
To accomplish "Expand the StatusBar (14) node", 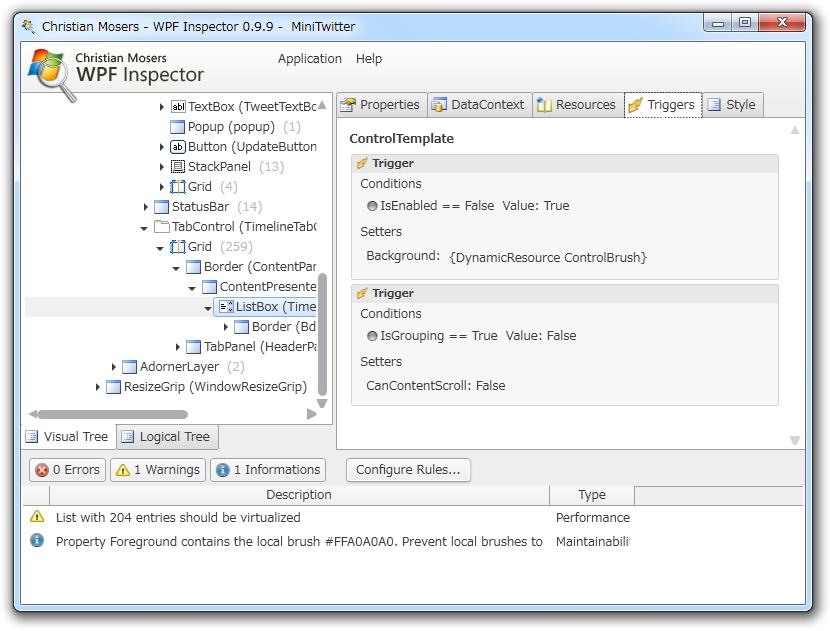I will click(146, 207).
